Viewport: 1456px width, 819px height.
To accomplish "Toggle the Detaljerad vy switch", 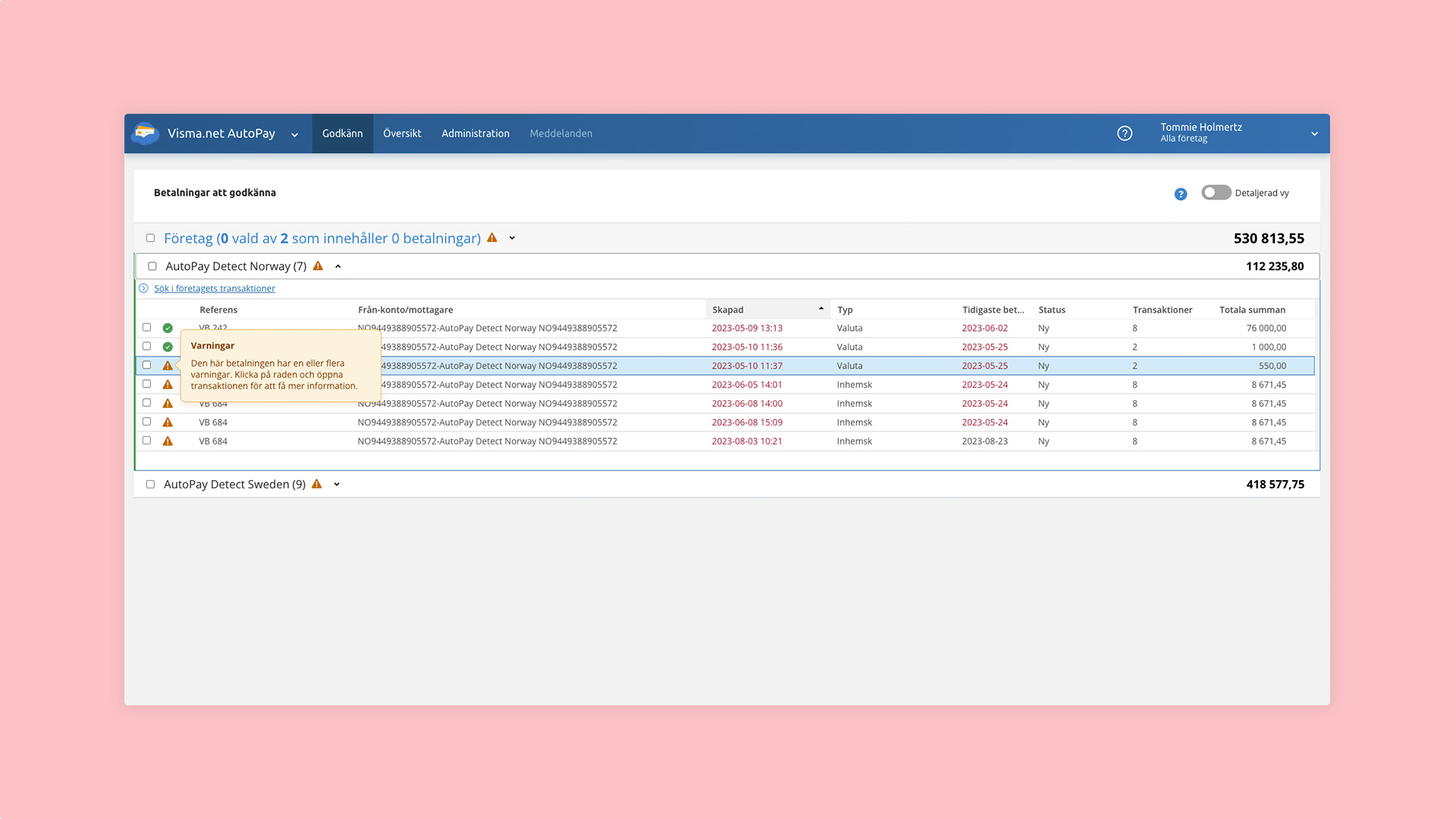I will click(x=1216, y=193).
